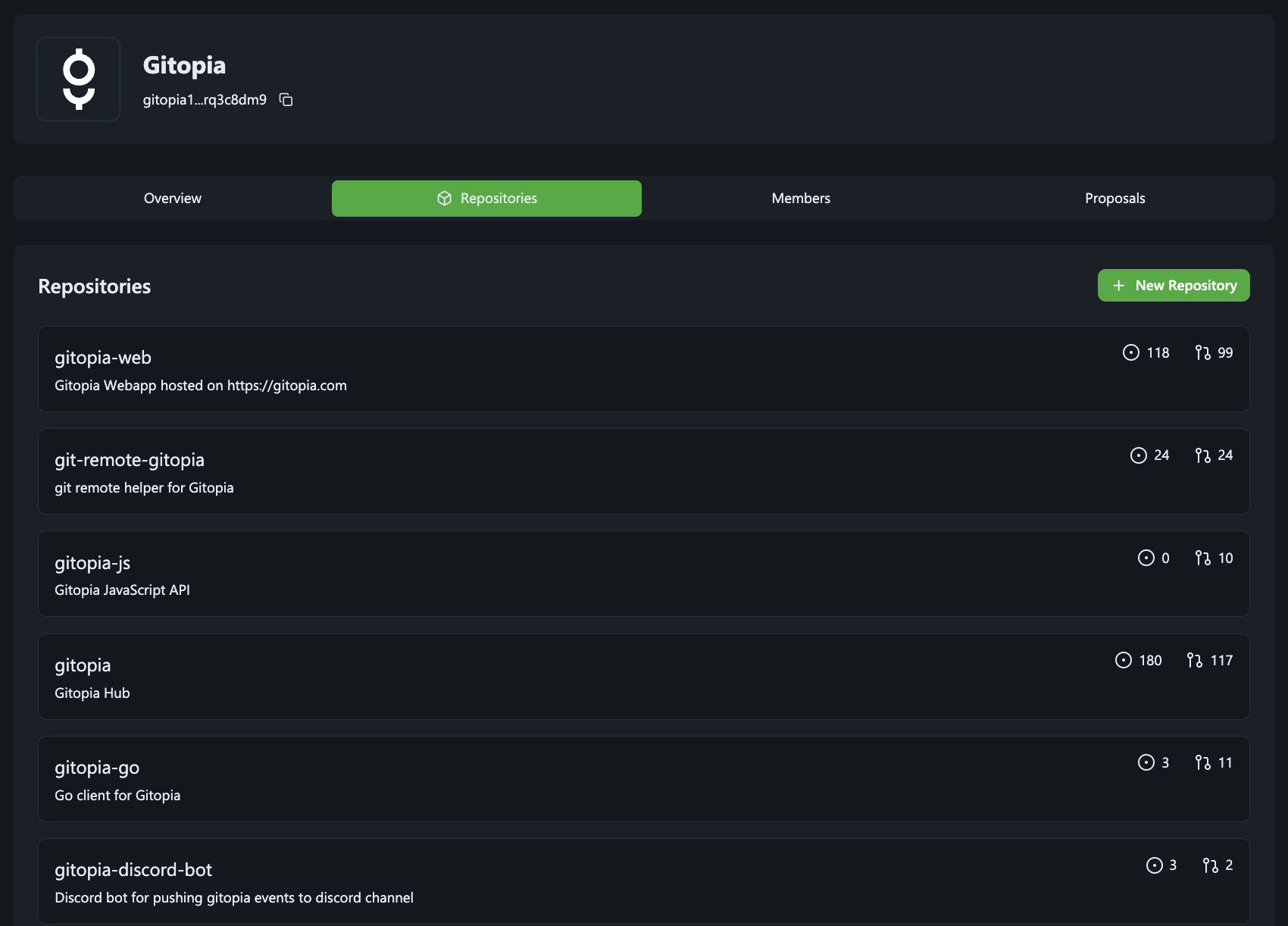Click the 10 pull requests count of gitopia-js
This screenshot has height=926, width=1288.
[x=1225, y=558]
